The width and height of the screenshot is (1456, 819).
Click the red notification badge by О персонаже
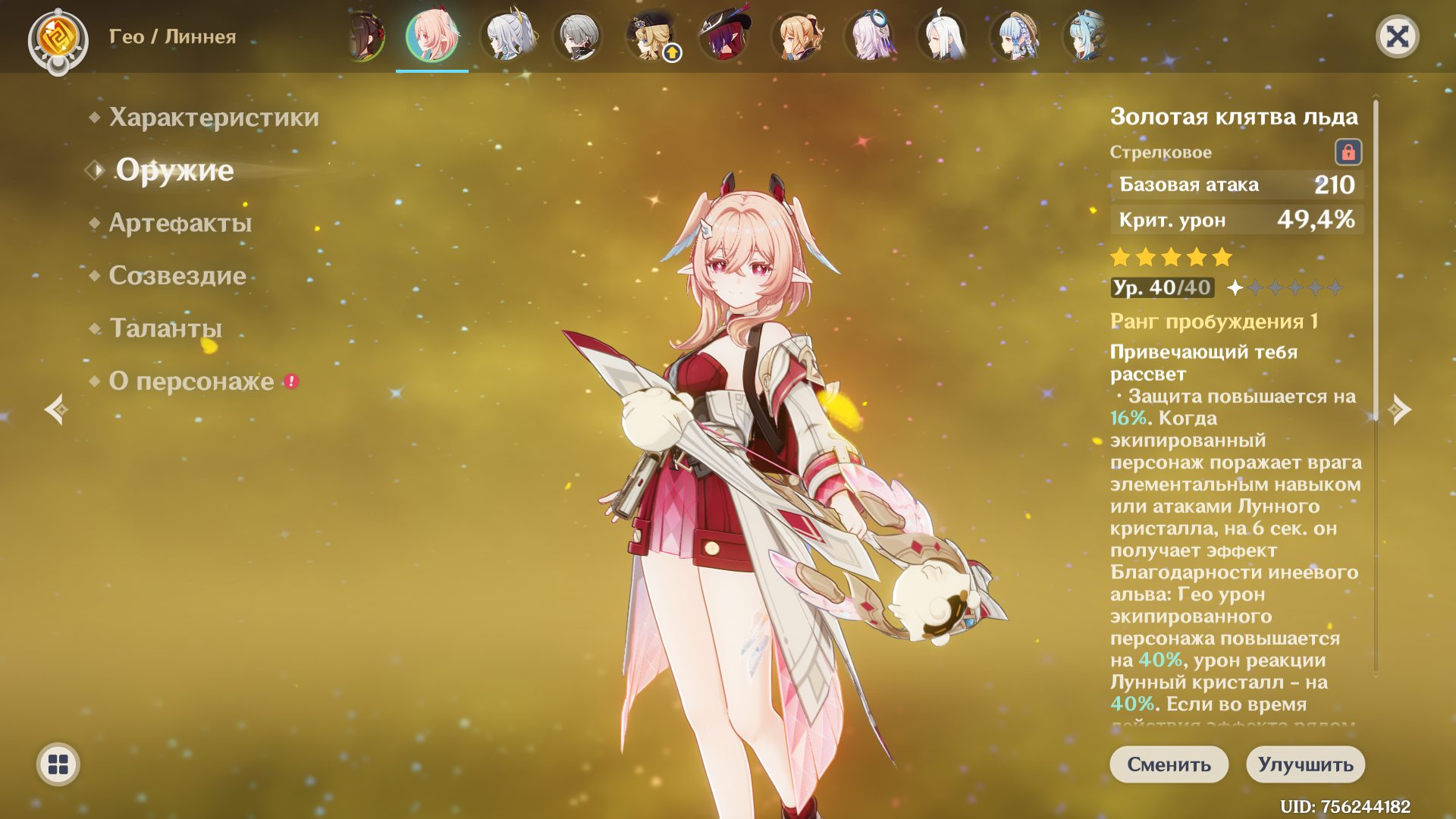point(291,381)
